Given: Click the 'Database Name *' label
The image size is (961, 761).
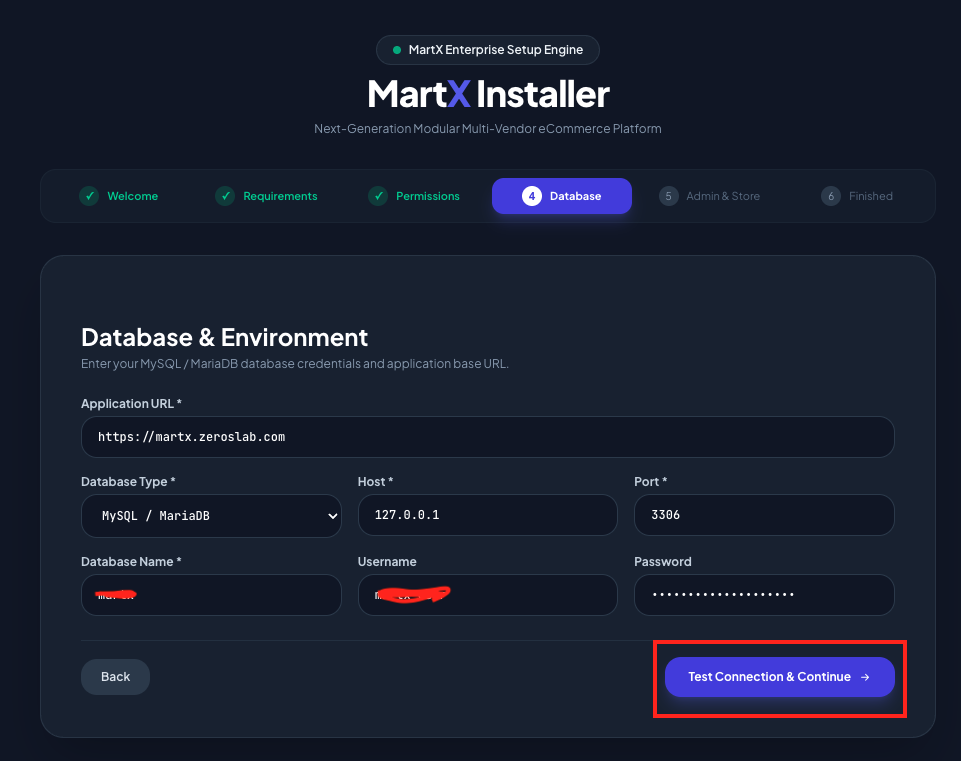Looking at the screenshot, I should click(x=131, y=562).
